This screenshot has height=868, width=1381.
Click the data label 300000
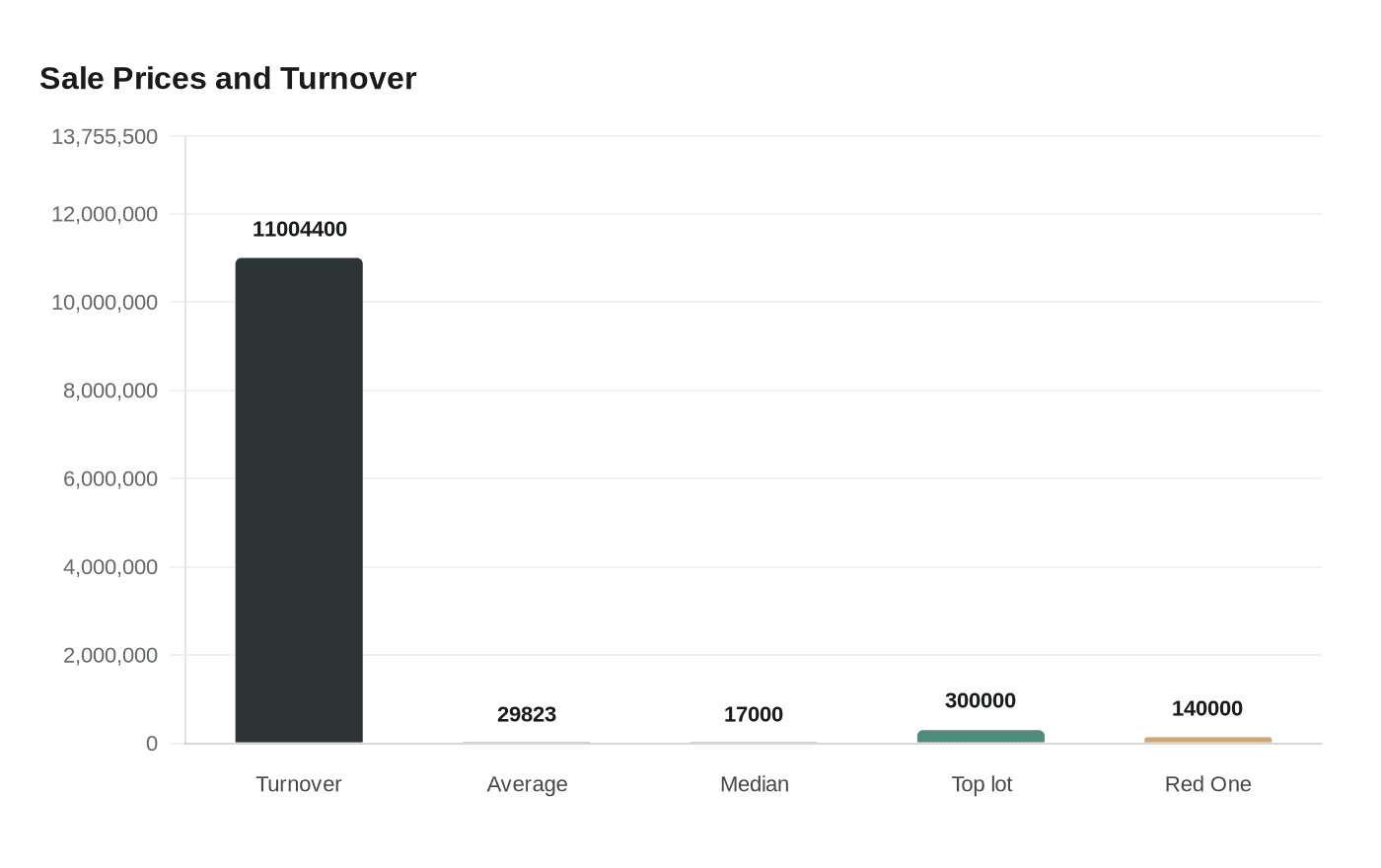tap(981, 700)
